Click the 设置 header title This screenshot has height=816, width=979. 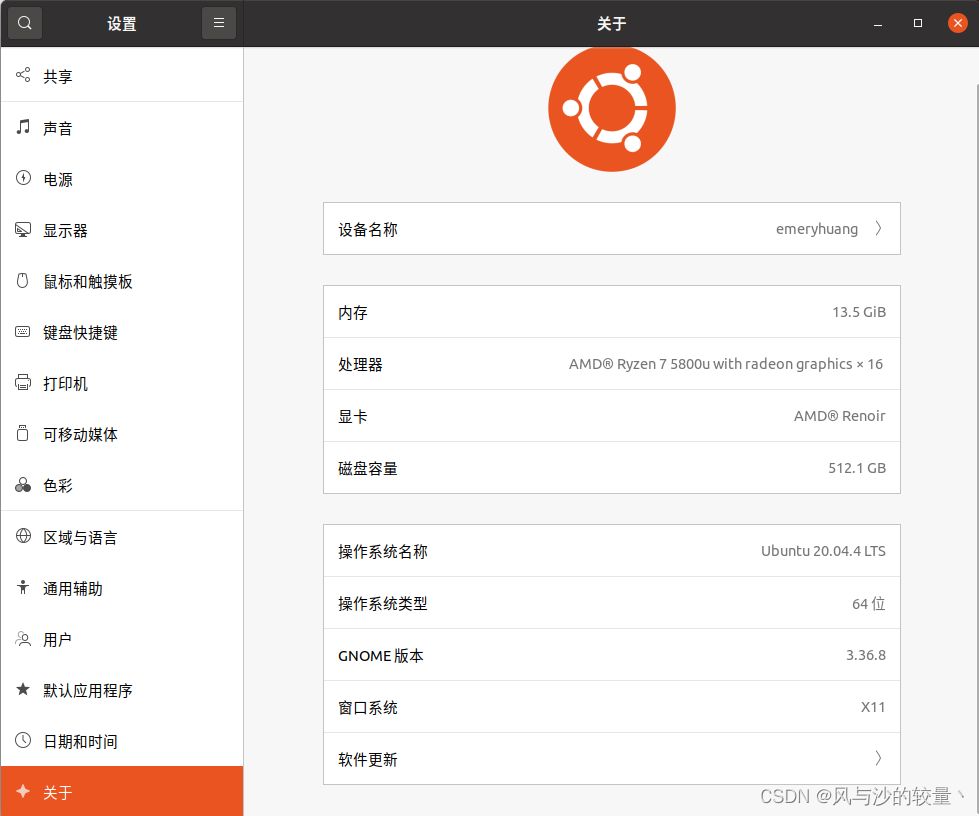[x=122, y=23]
